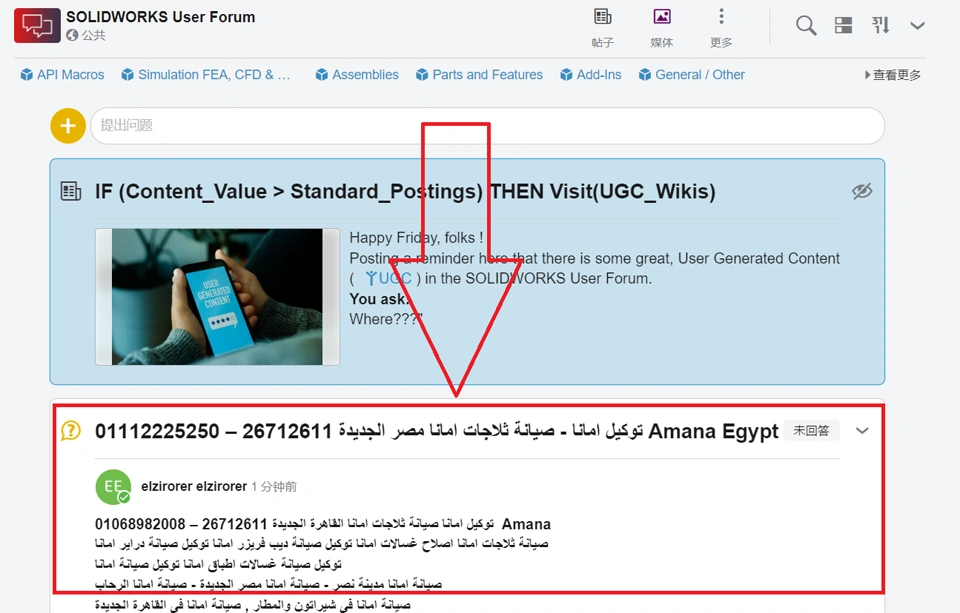The image size is (960, 613).
Task: Click the post type icon of pinned post
Action: click(x=71, y=191)
